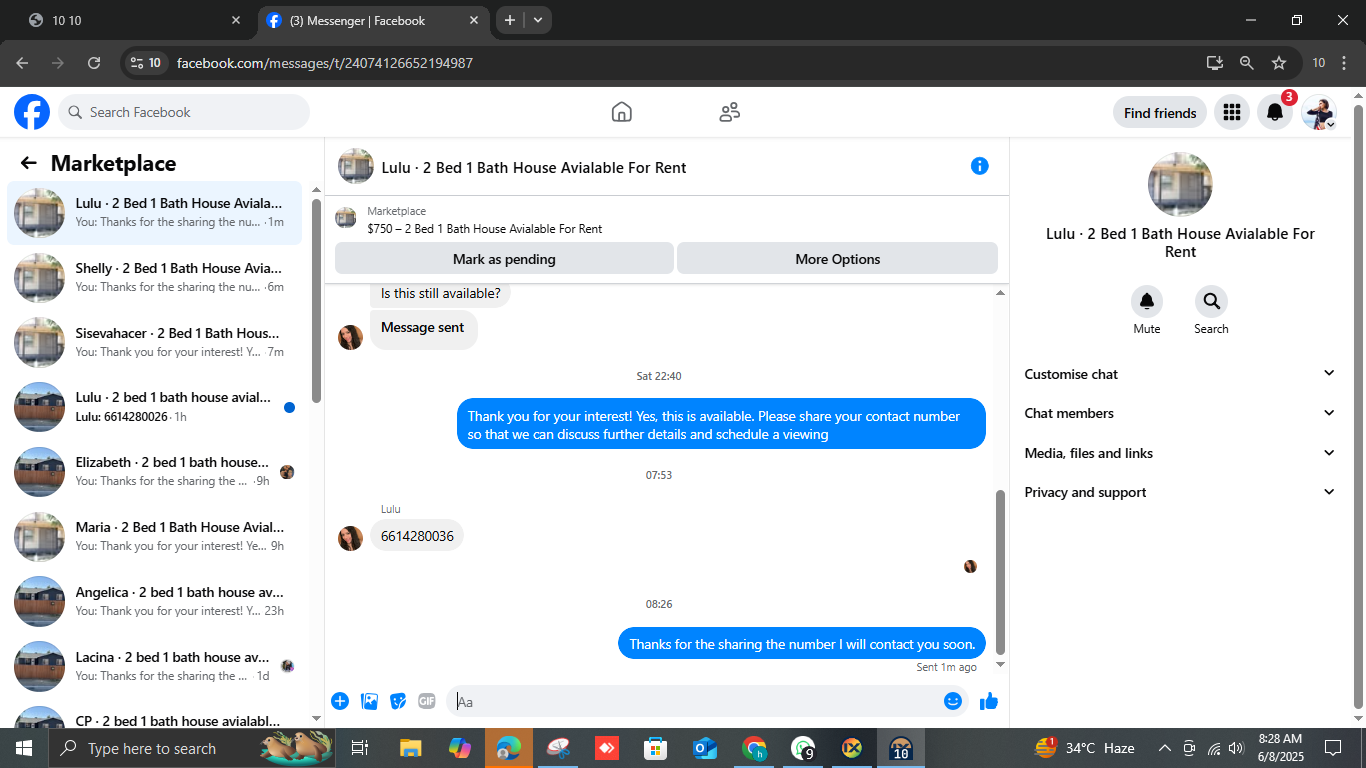1366x768 pixels.
Task: Open Outlook from the taskbar
Action: [705, 748]
